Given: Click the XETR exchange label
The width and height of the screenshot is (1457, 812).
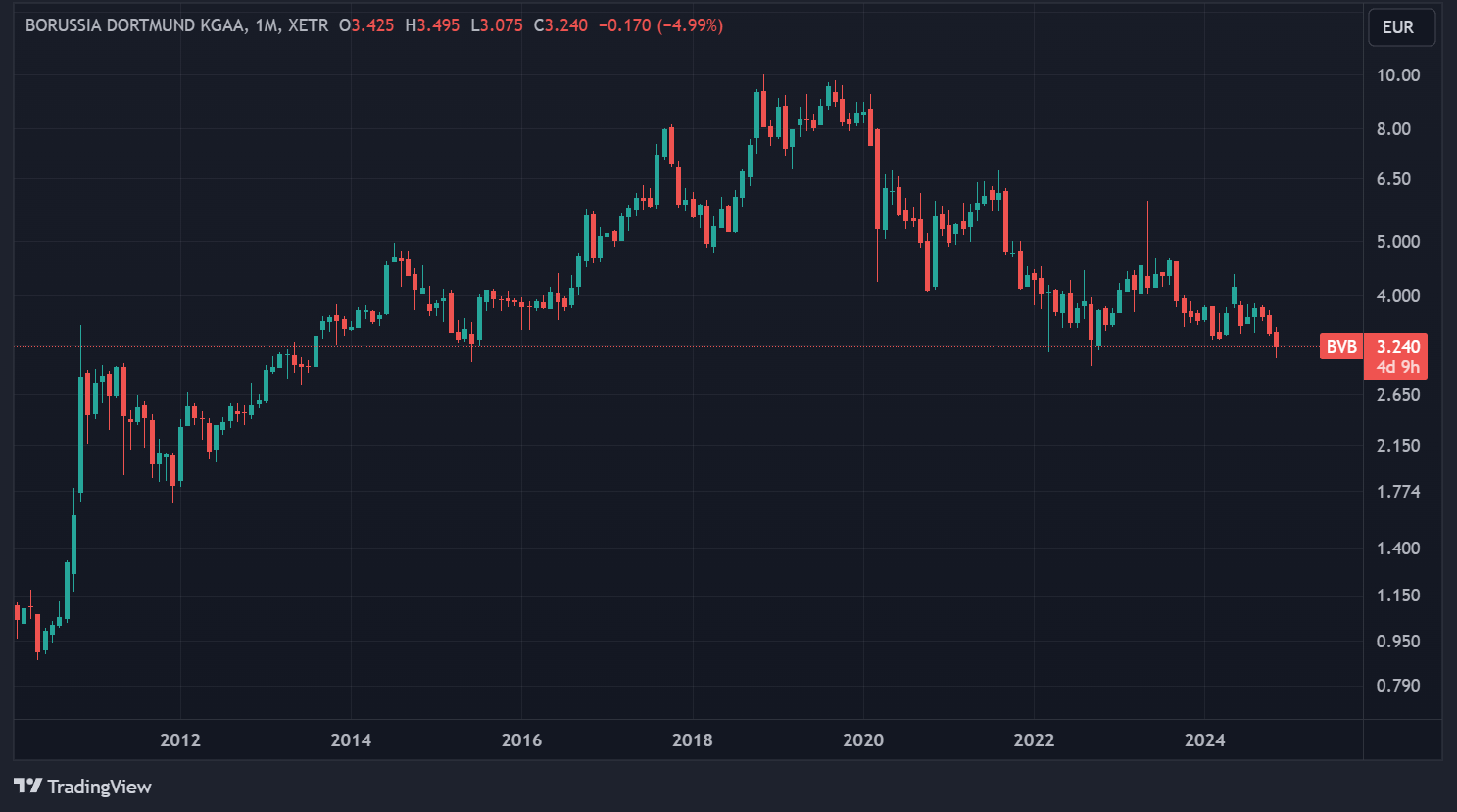Looking at the screenshot, I should (309, 25).
